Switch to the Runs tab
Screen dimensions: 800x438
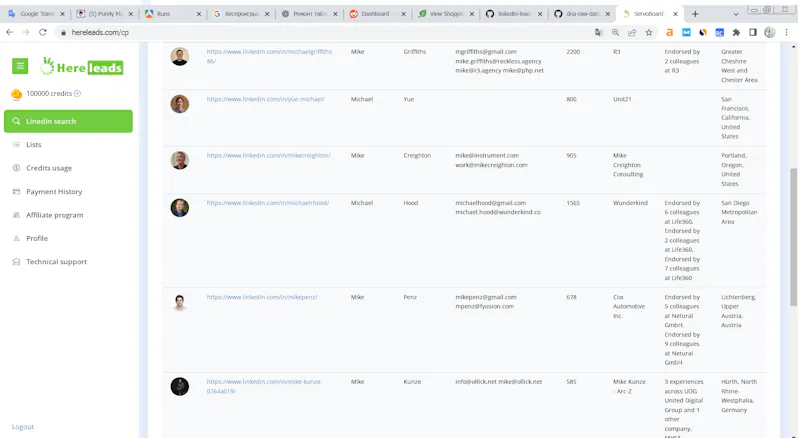(x=172, y=14)
